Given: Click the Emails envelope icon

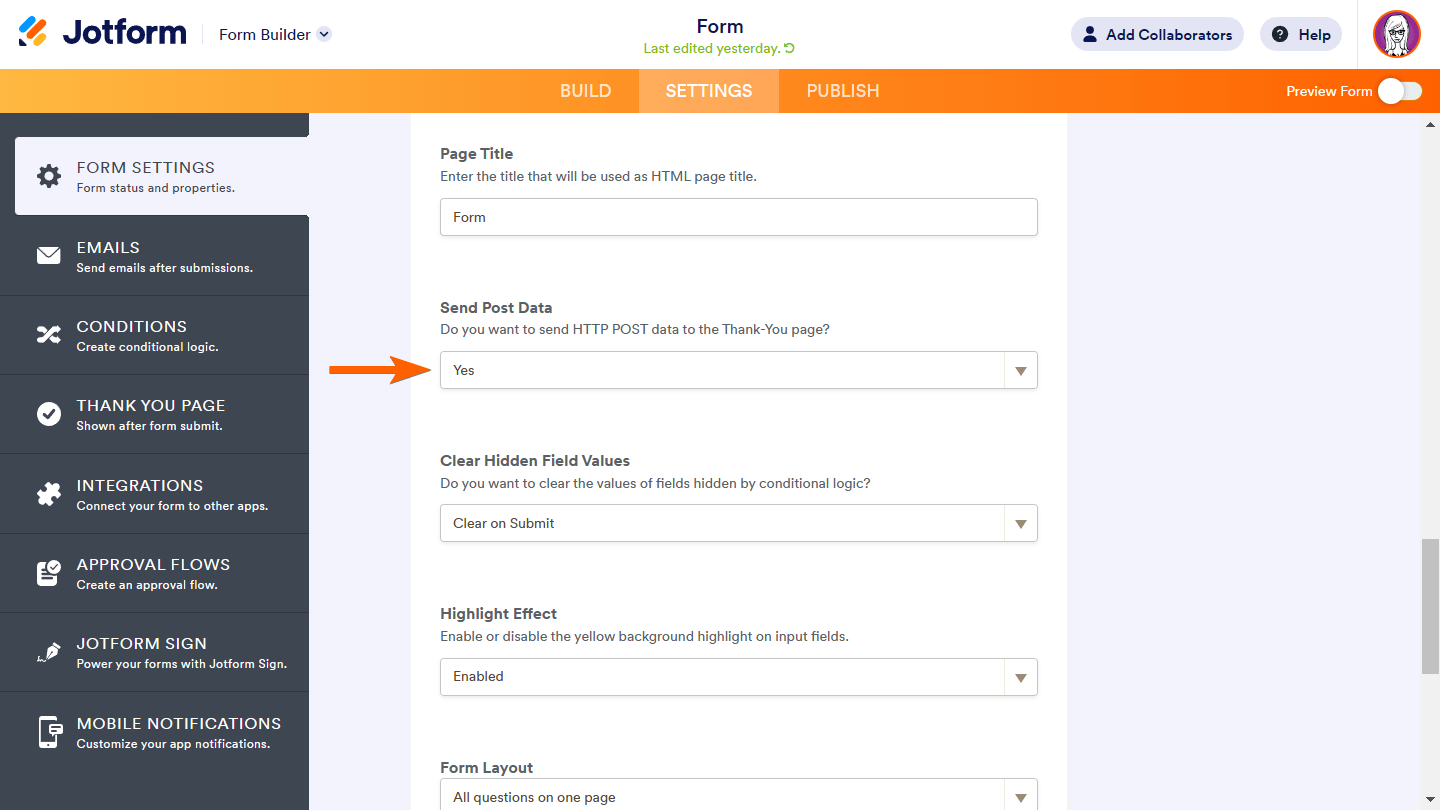Looking at the screenshot, I should 48,256.
